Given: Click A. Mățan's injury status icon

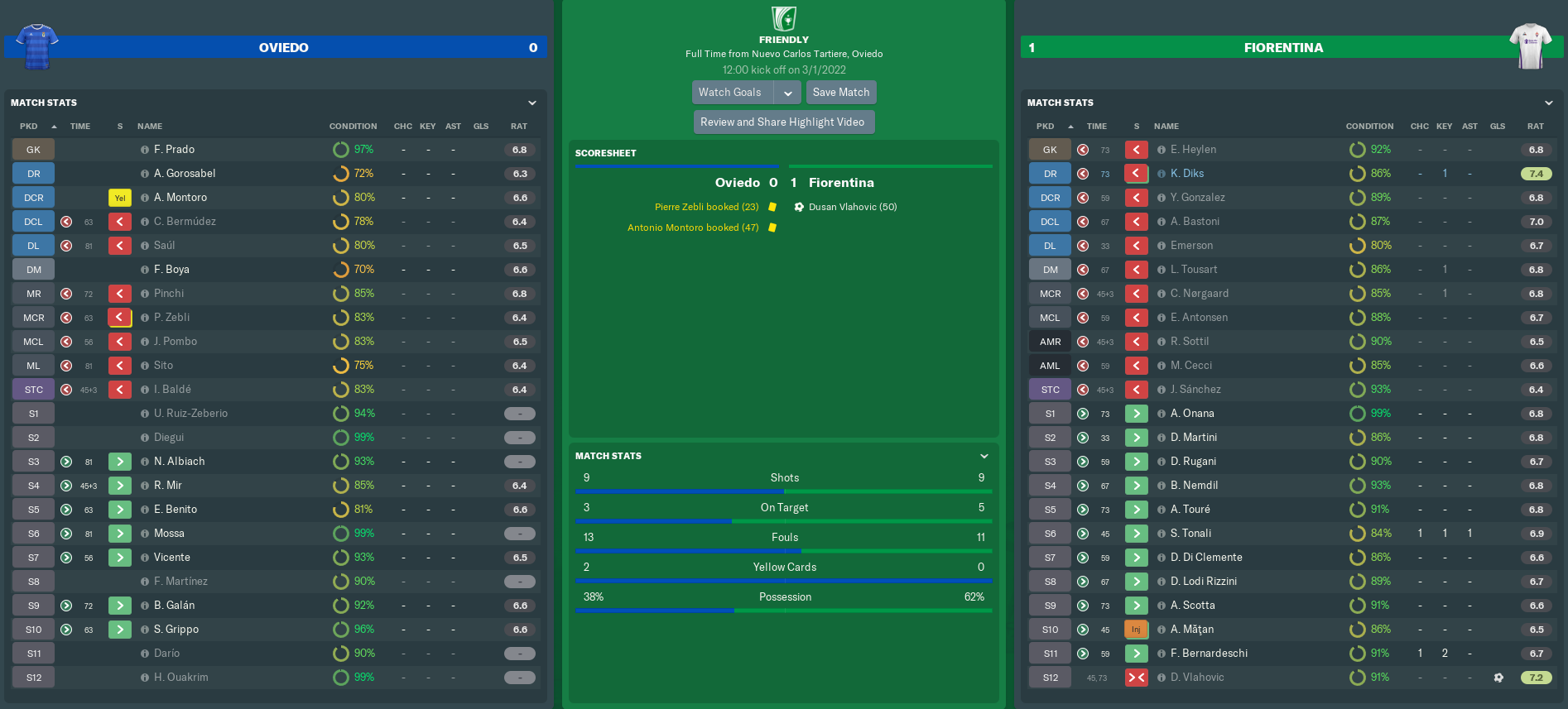Looking at the screenshot, I should [x=1136, y=630].
